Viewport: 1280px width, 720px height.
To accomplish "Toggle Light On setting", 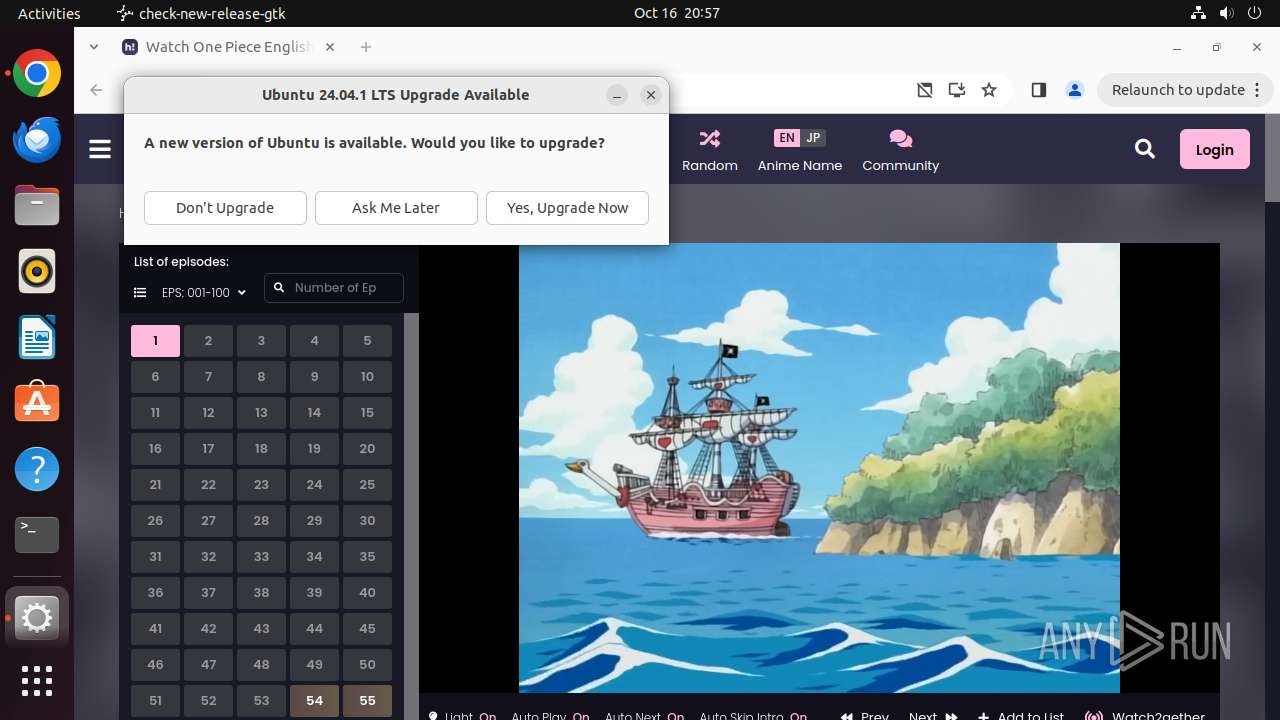I will [x=462, y=716].
